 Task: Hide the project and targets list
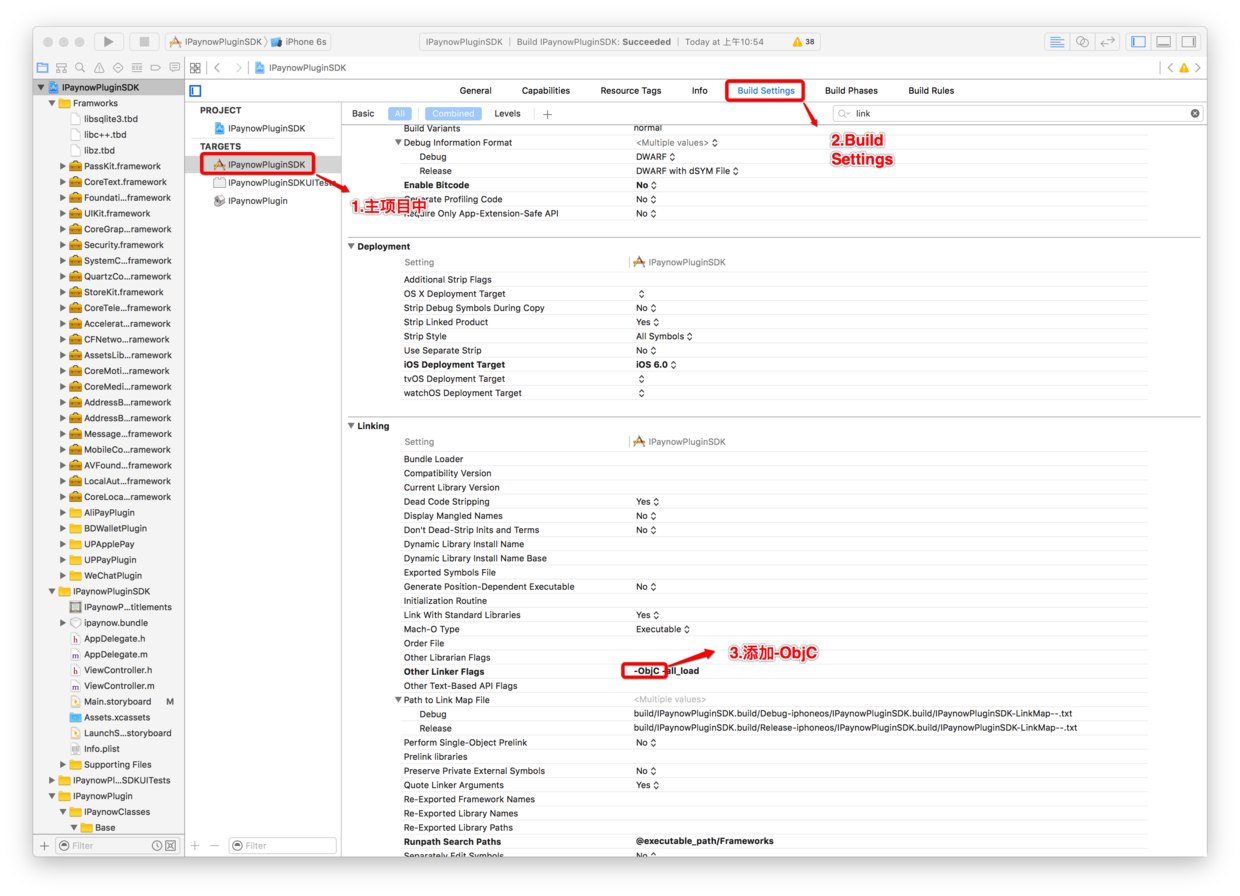pyautogui.click(x=196, y=91)
